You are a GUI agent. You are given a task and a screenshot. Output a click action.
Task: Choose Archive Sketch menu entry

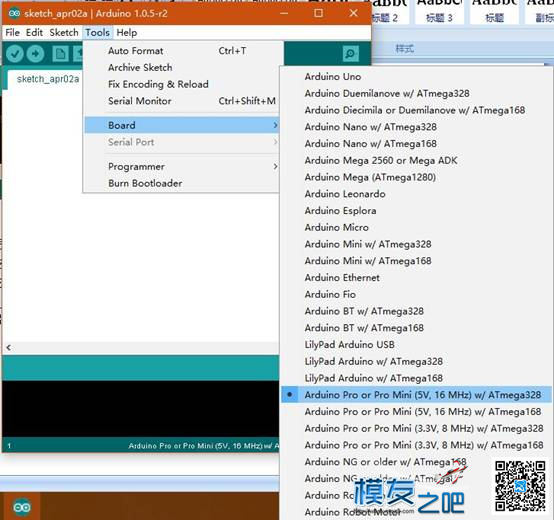183,67
